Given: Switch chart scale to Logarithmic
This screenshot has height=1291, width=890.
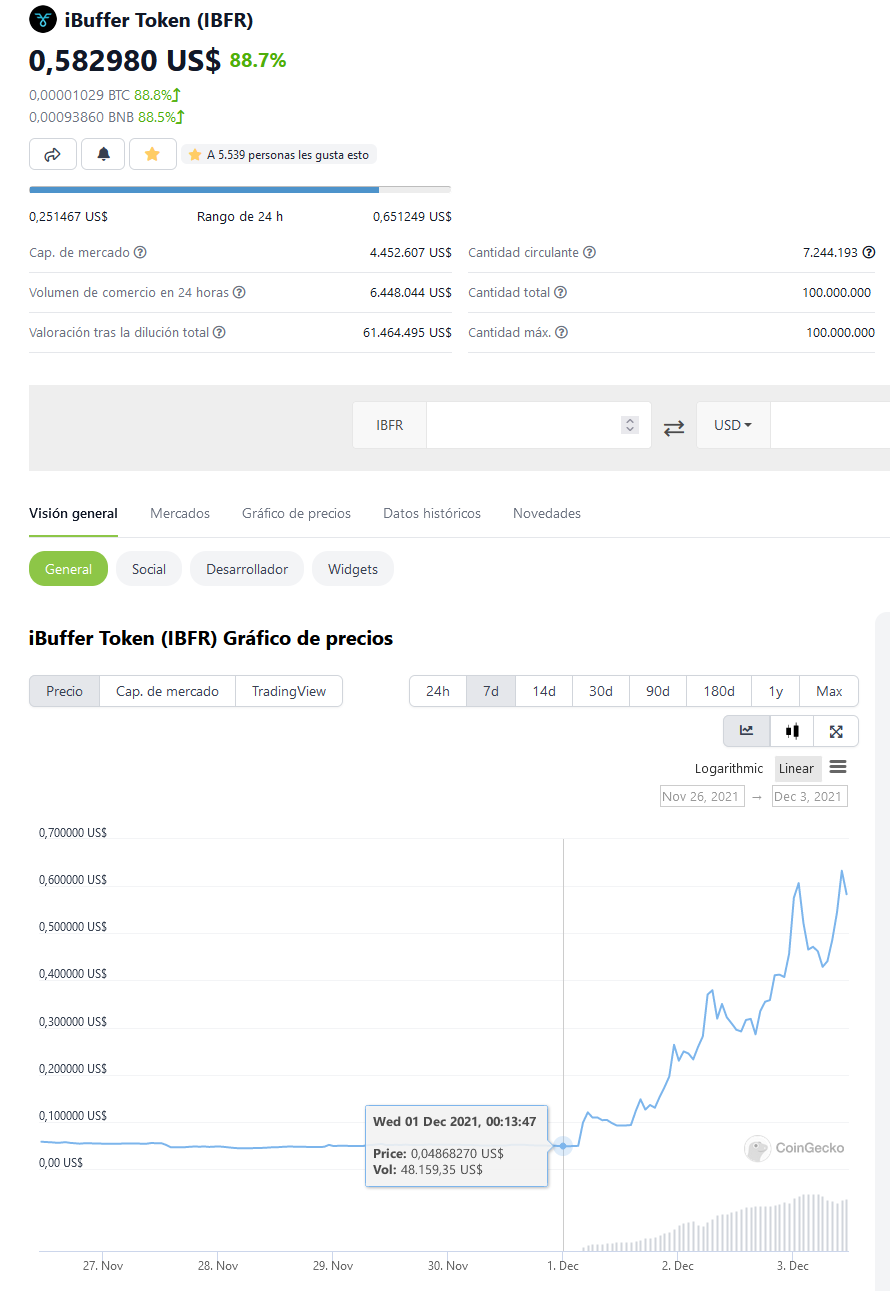Looking at the screenshot, I should (x=729, y=768).
